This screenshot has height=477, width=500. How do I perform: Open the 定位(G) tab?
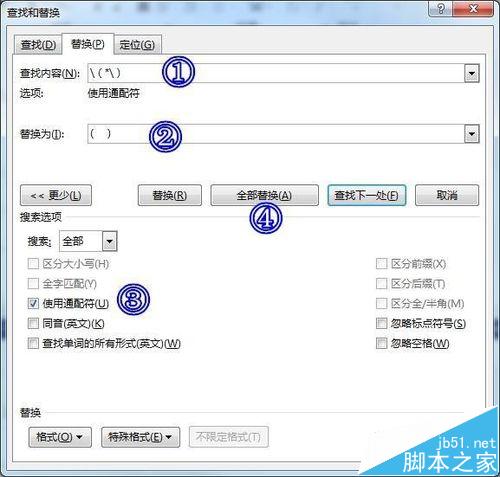point(137,45)
